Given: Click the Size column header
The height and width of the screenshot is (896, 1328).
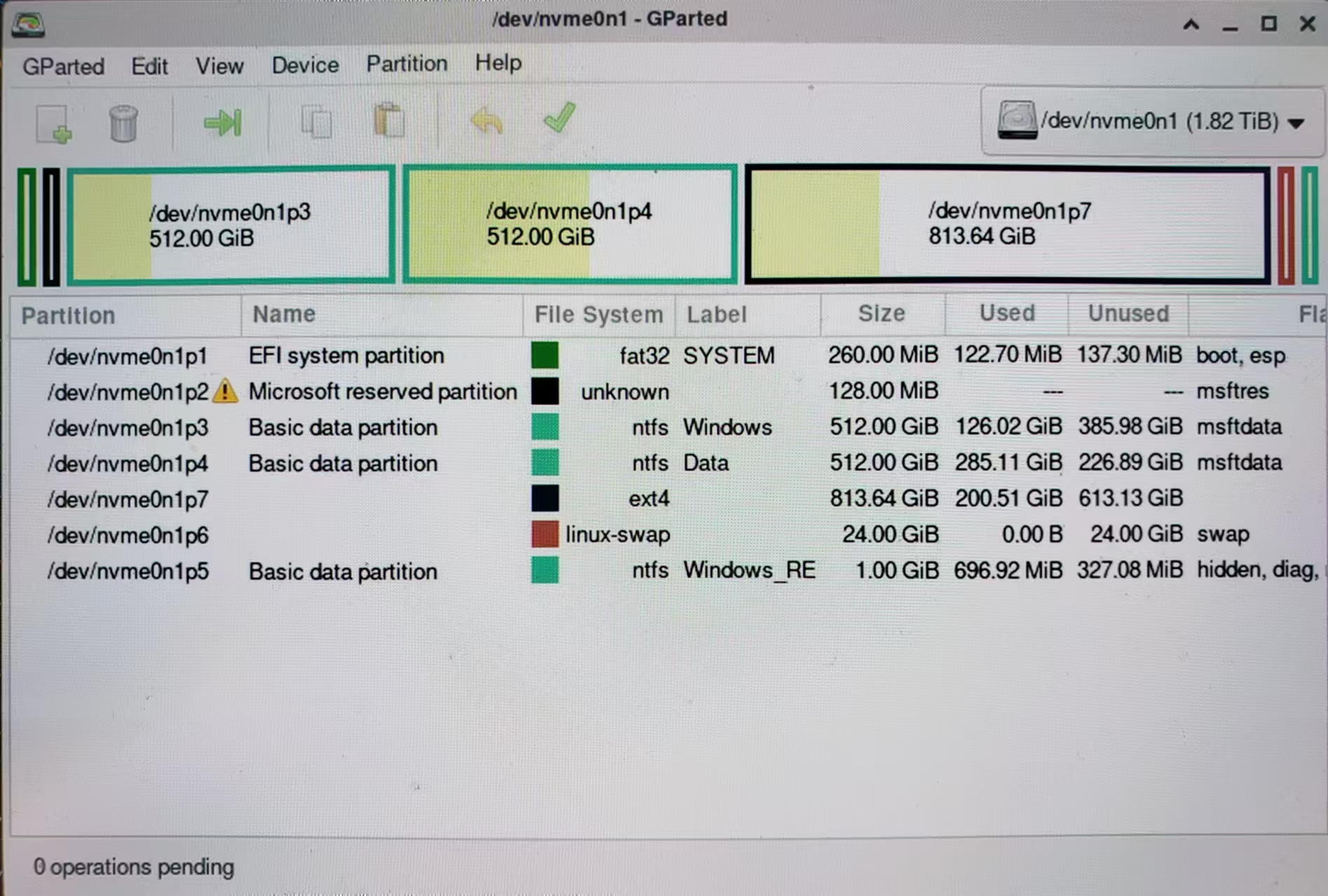Looking at the screenshot, I should pos(882,313).
